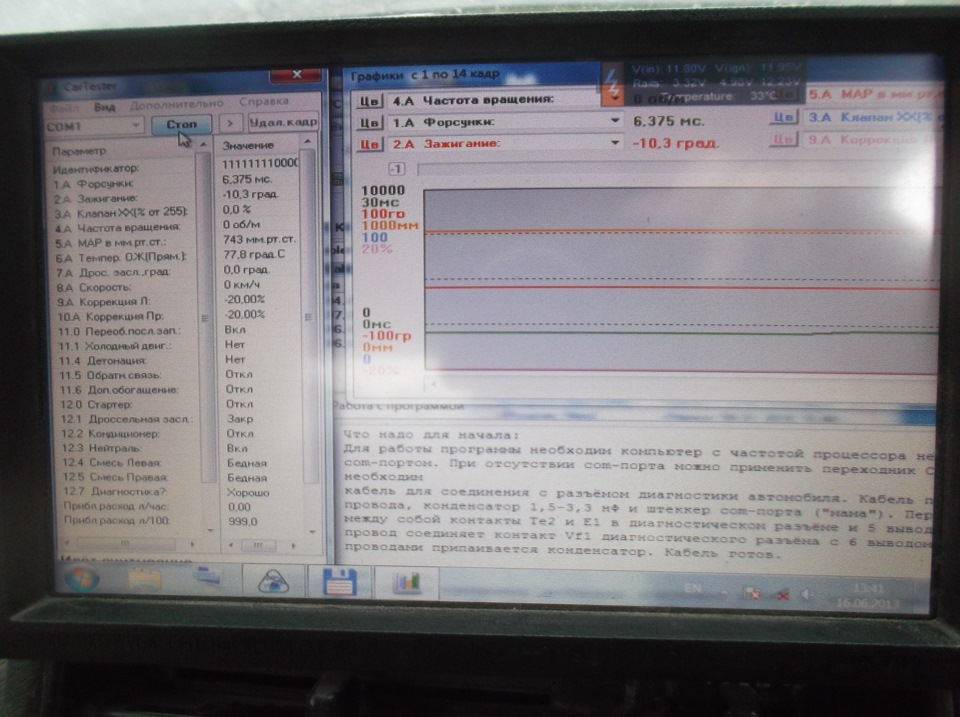
Task: Click the 'Удал.кадр' button
Action: [282, 122]
